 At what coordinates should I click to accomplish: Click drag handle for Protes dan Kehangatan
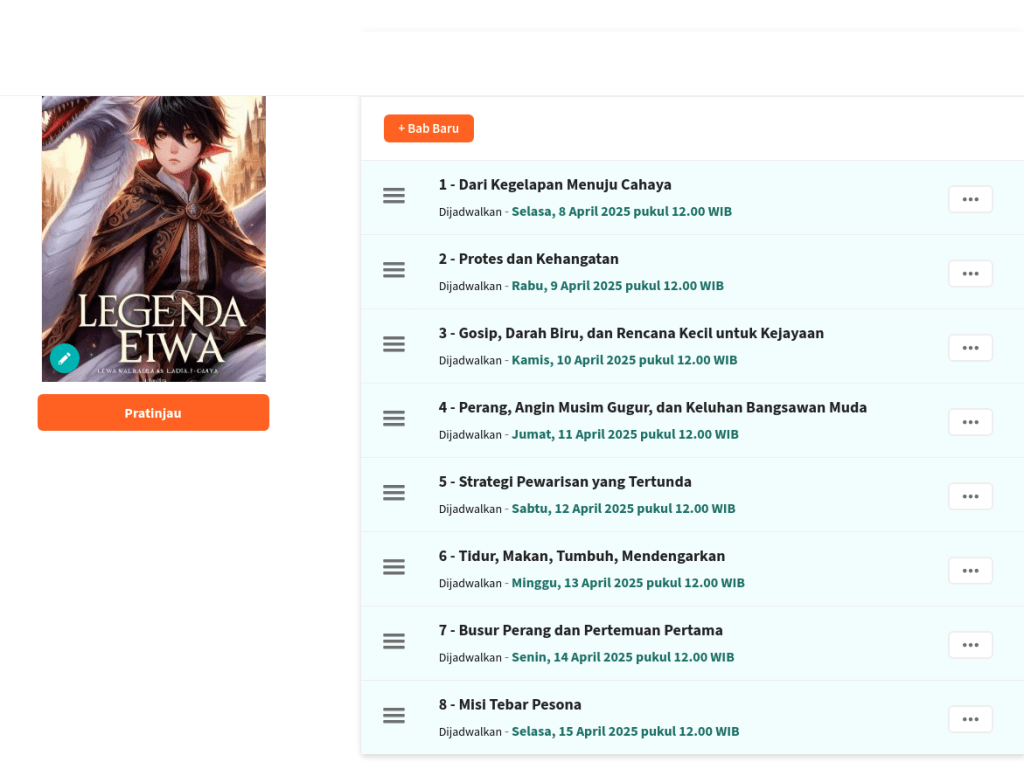(394, 270)
